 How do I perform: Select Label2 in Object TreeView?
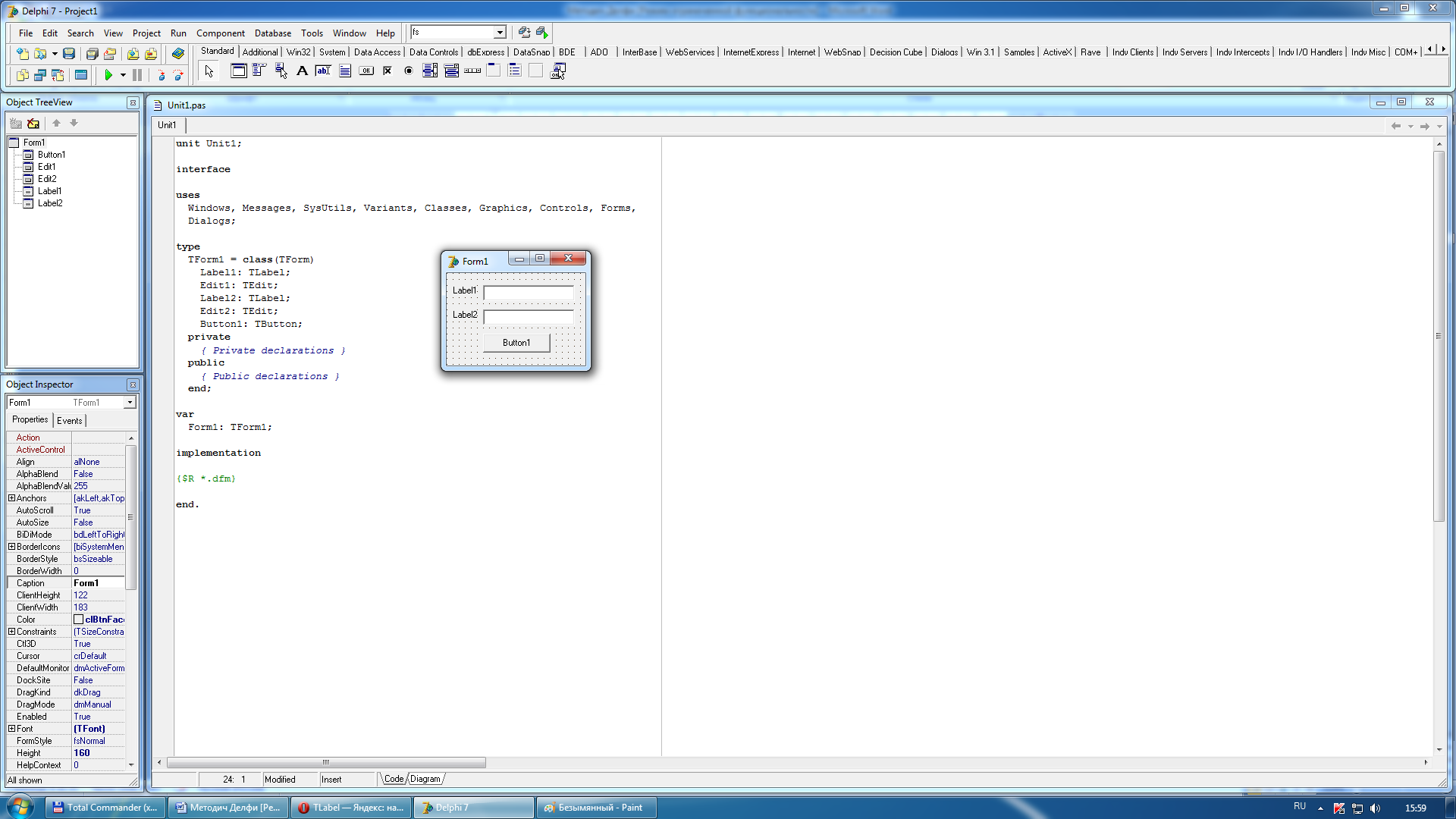click(x=50, y=203)
